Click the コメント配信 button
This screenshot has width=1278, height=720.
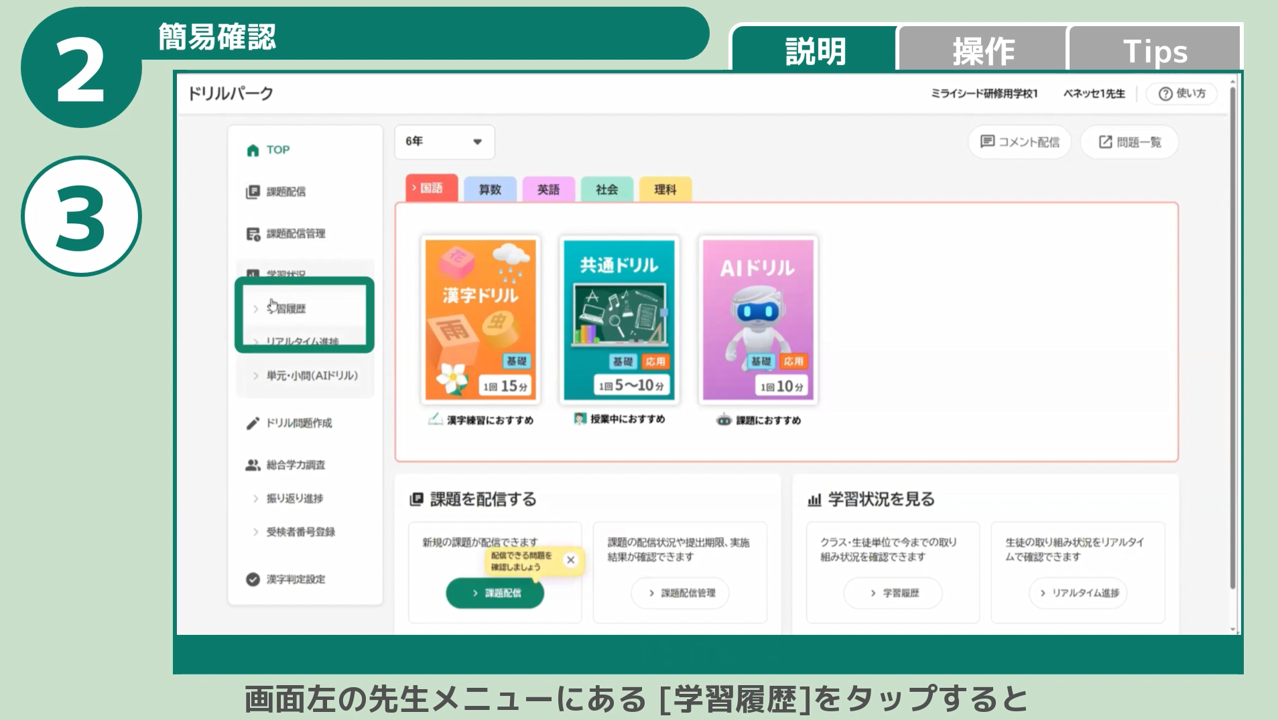tap(1019, 142)
